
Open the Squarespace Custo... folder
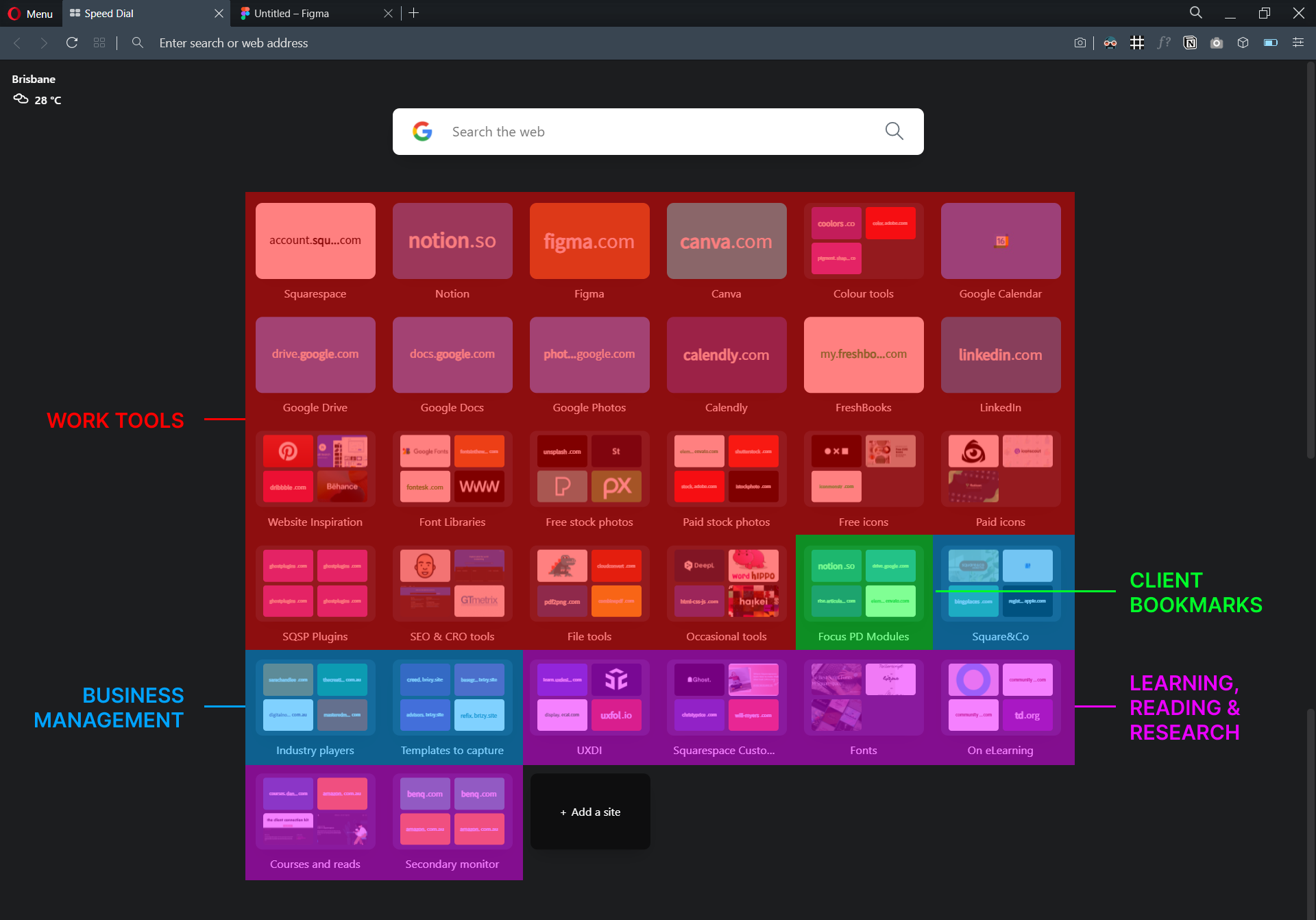pos(727,697)
